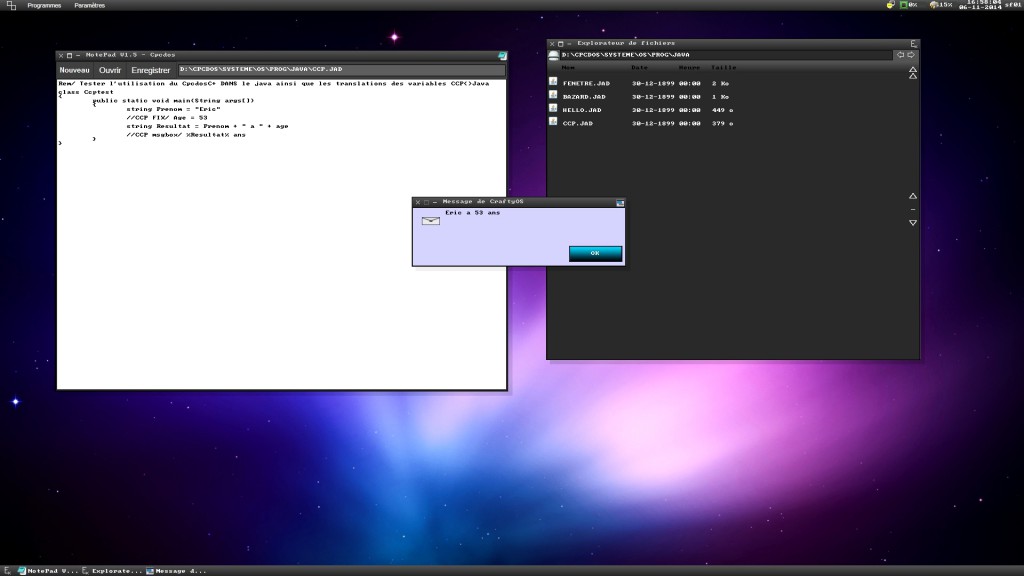Click Ouvrir in the NotePad toolbar
This screenshot has width=1024, height=576.
[110, 70]
